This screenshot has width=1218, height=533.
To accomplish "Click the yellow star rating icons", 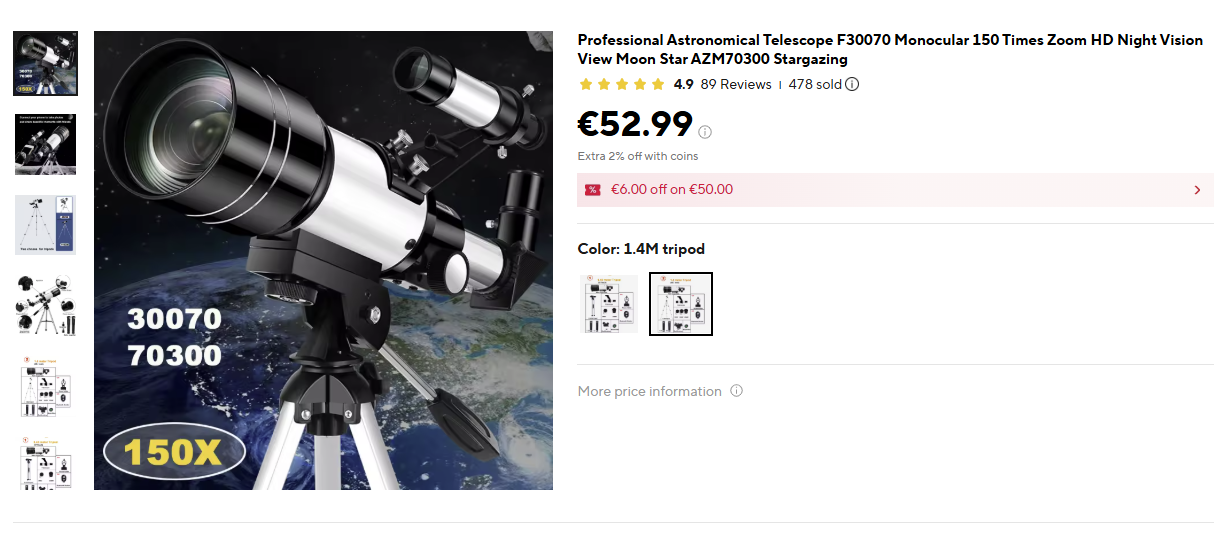I will [x=622, y=85].
